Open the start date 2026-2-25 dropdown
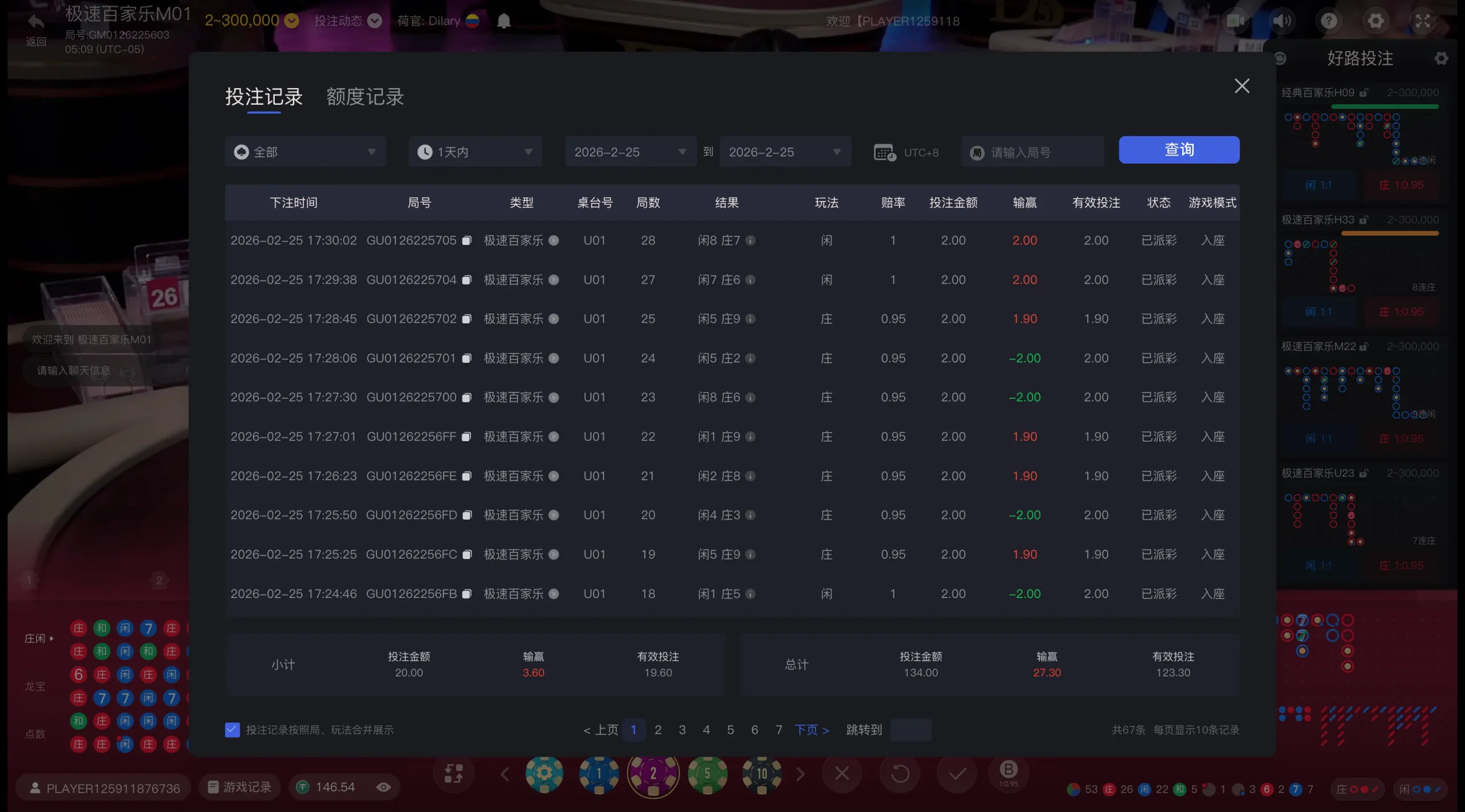Screen dimensions: 1465x812 click(630, 152)
